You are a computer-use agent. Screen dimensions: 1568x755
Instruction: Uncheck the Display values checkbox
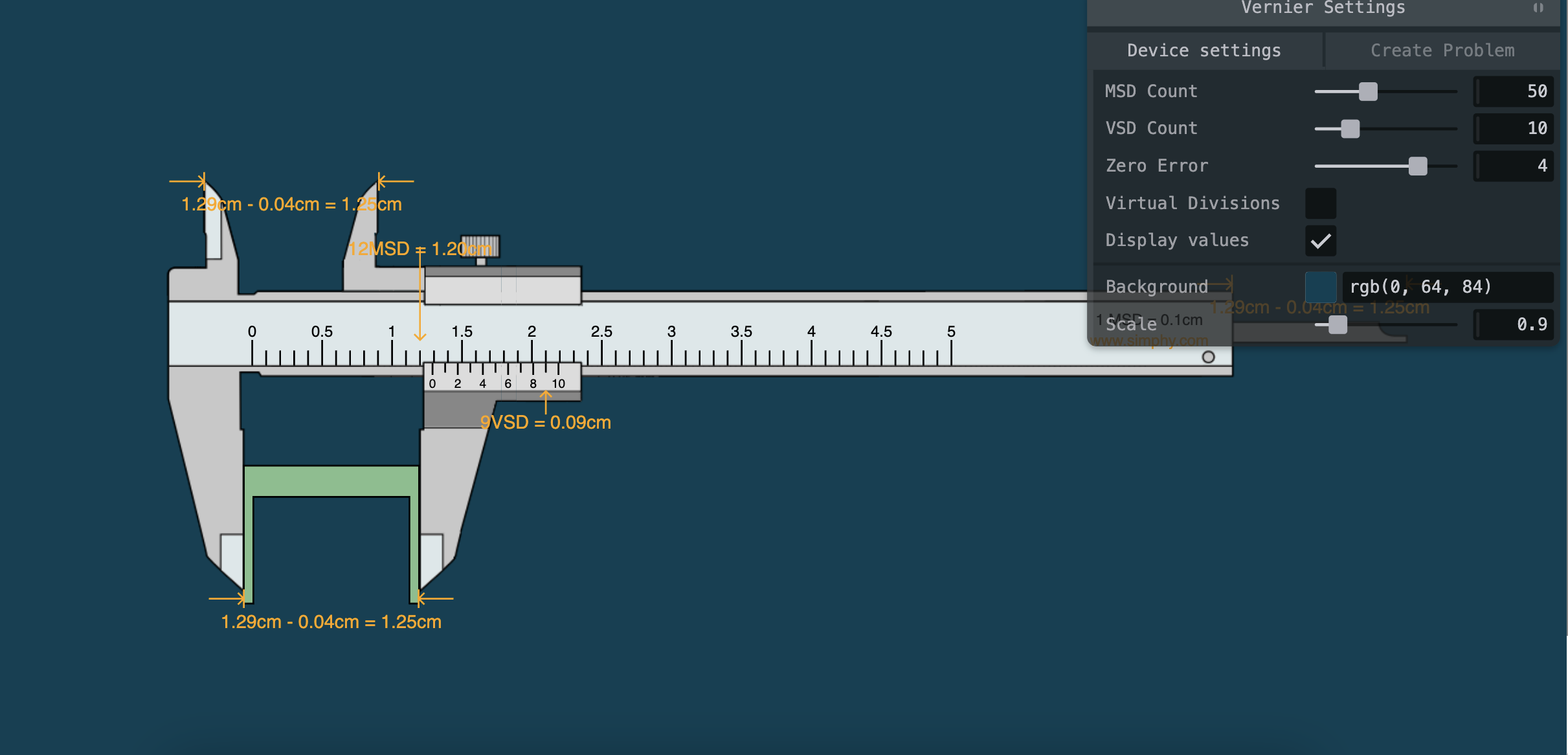(x=1321, y=241)
